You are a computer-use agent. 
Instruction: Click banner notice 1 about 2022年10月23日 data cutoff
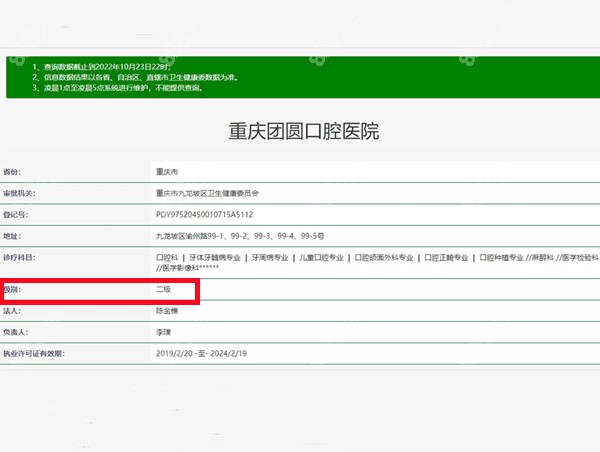102,67
